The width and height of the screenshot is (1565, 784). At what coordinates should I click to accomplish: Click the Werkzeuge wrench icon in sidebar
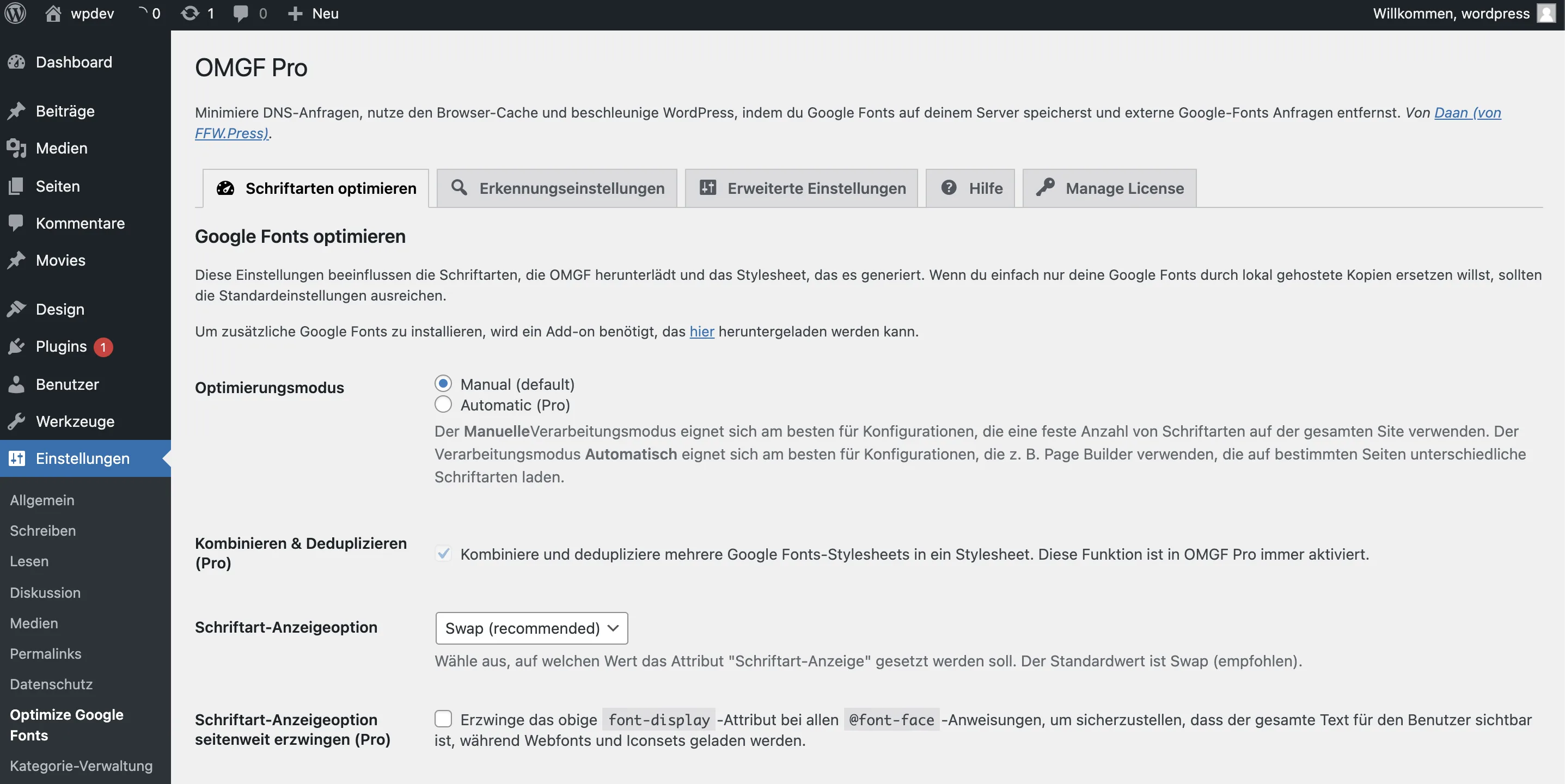coord(16,421)
